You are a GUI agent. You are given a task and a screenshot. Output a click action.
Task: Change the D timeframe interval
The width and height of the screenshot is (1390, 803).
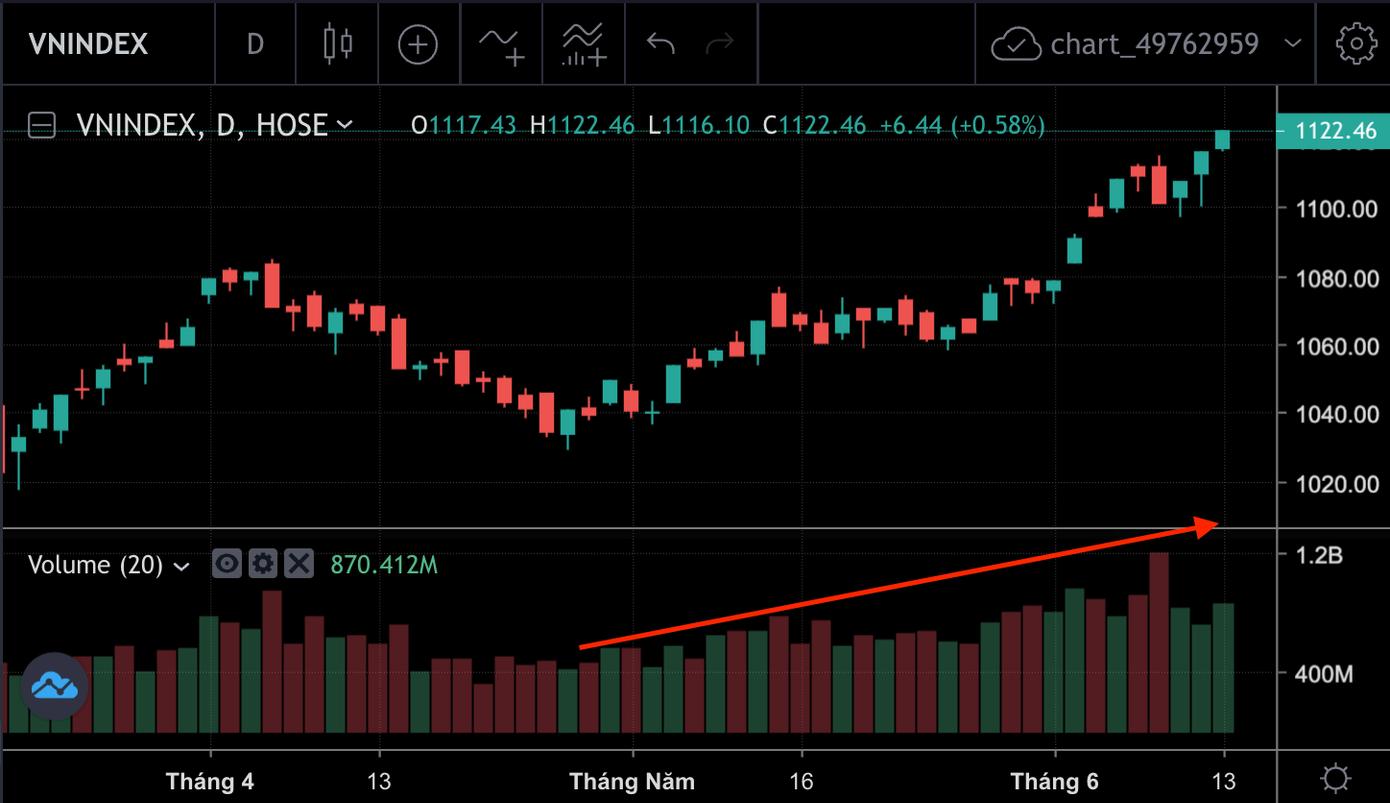point(255,44)
